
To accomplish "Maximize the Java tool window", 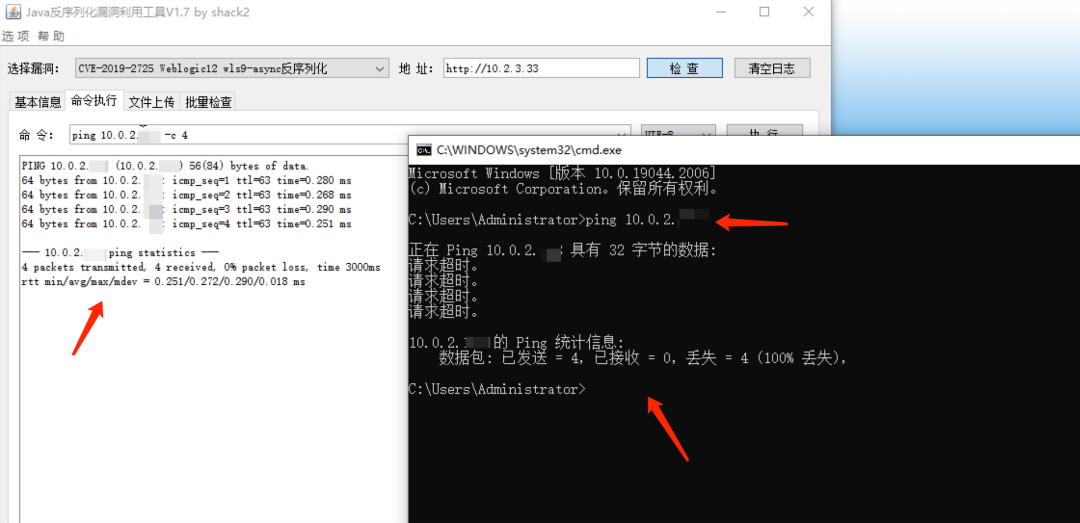I will point(765,12).
